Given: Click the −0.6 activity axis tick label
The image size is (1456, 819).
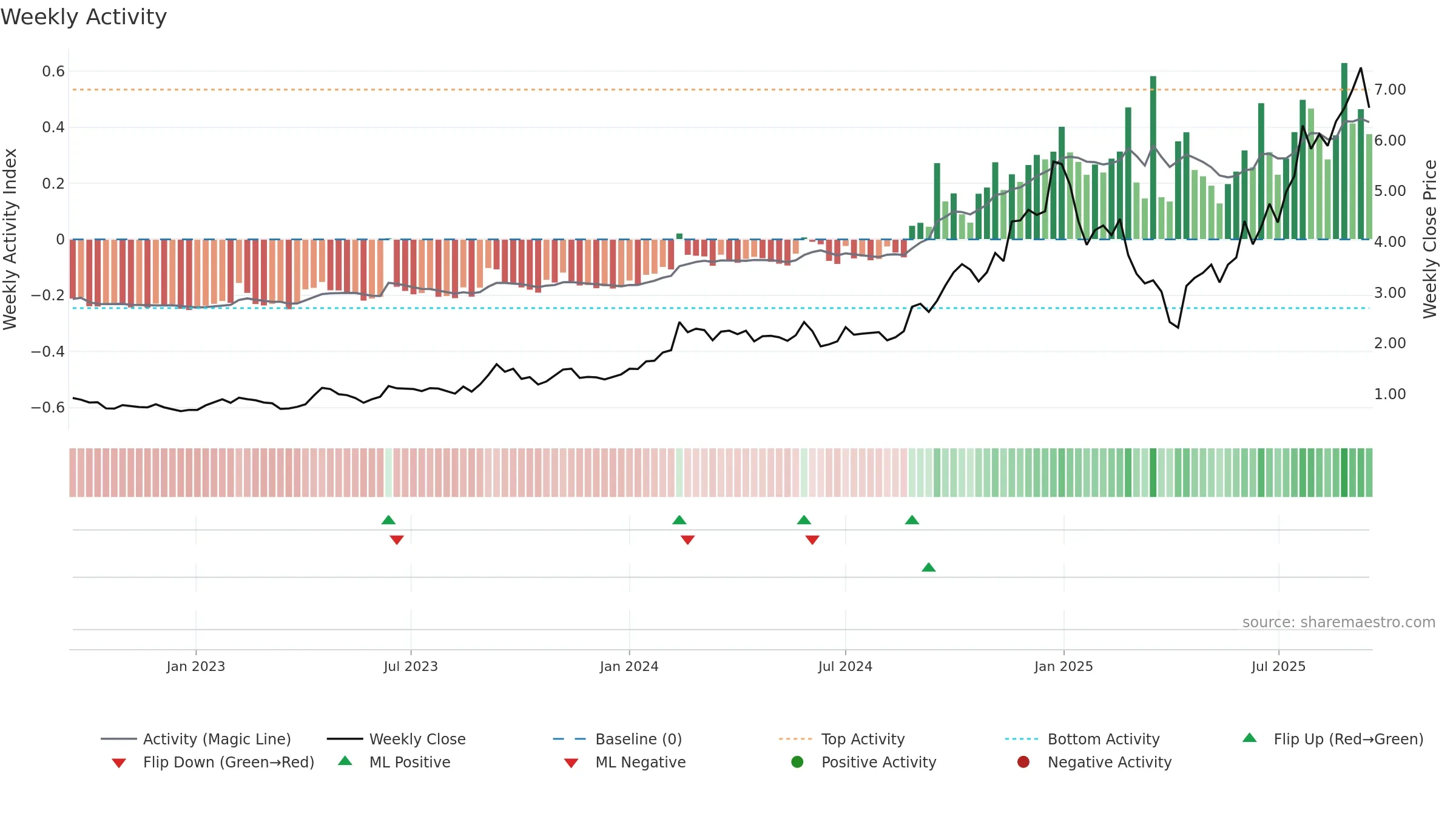Looking at the screenshot, I should tap(48, 408).
